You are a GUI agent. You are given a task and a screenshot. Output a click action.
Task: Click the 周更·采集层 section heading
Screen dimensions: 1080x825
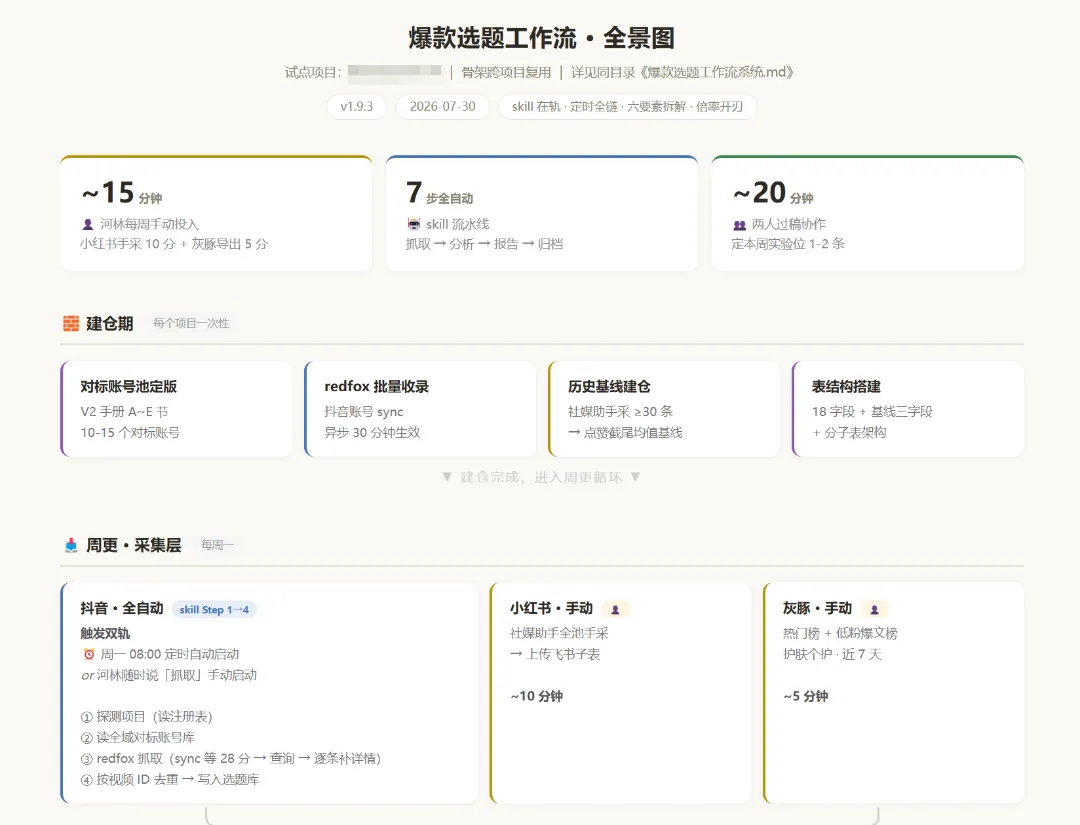[134, 545]
